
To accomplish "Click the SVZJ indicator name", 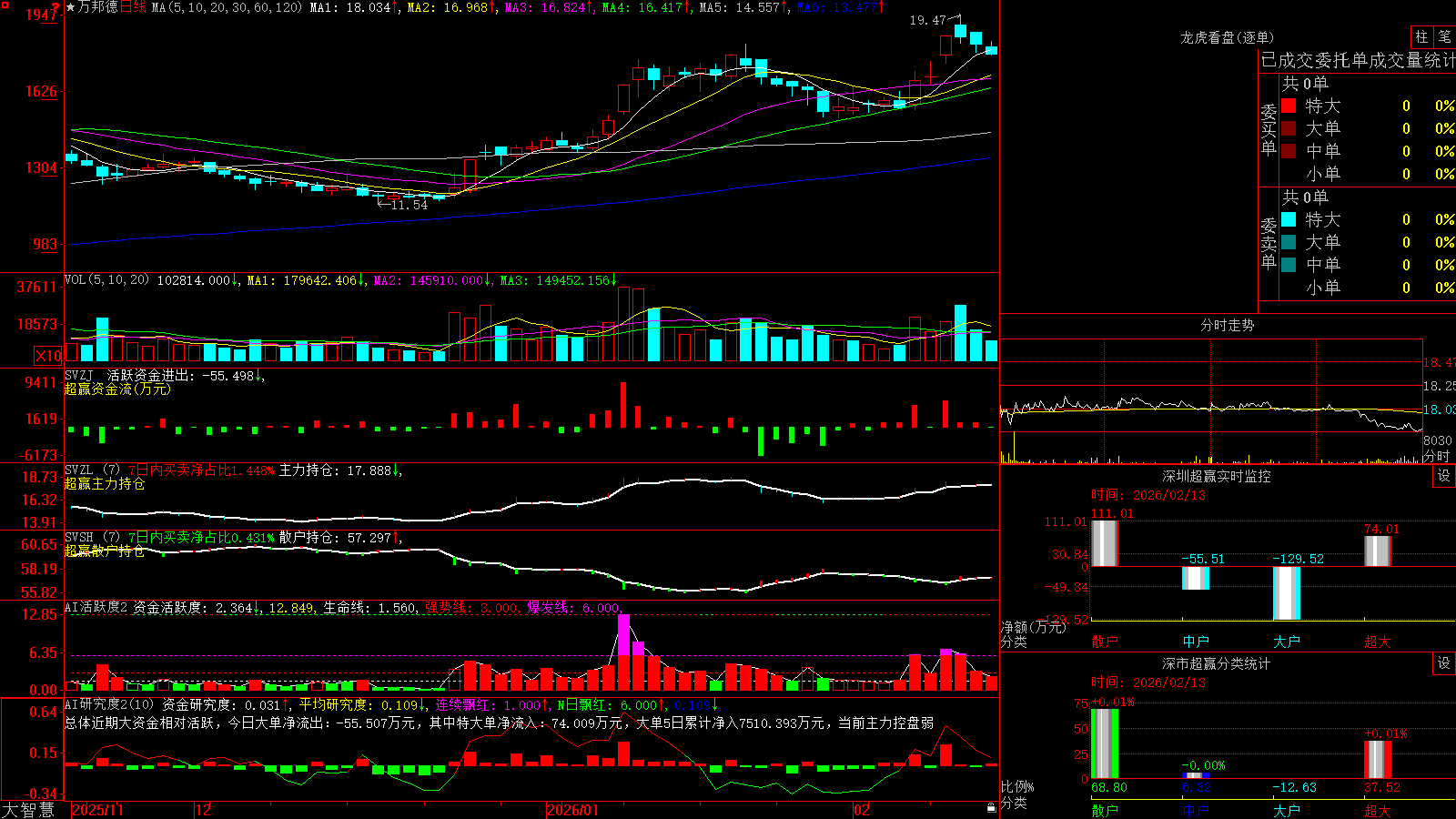I will coord(78,375).
